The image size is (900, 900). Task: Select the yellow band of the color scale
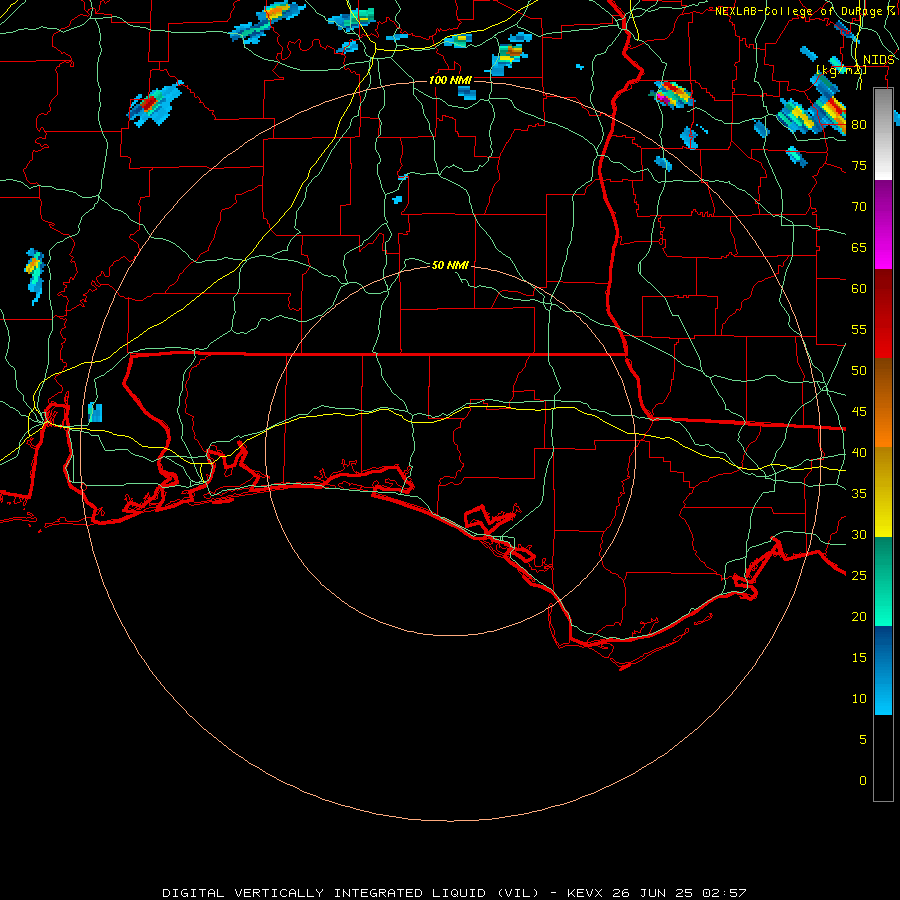pyautogui.click(x=883, y=492)
